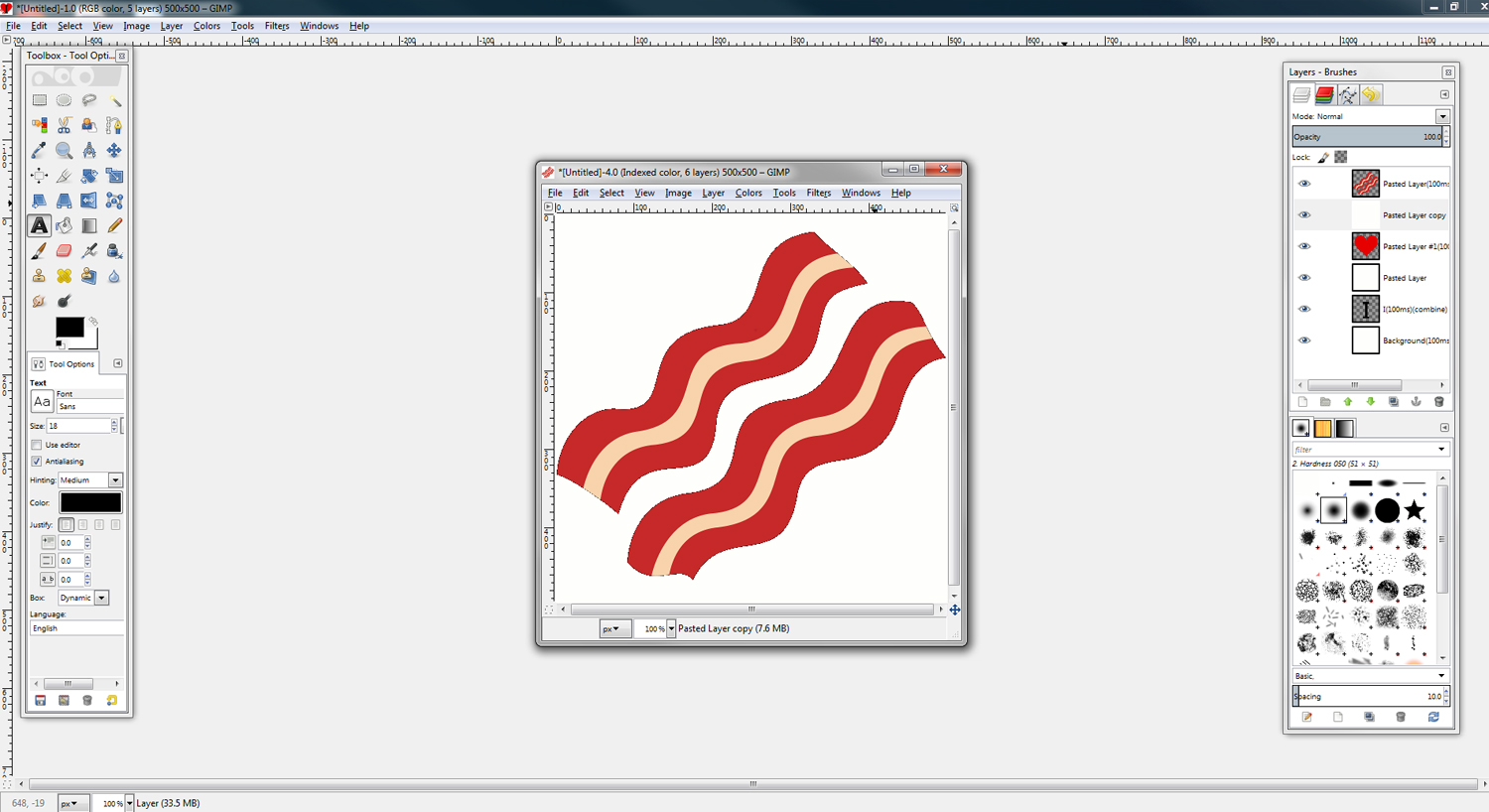The height and width of the screenshot is (812, 1489).
Task: Select the Clone tool
Action: (x=39, y=276)
